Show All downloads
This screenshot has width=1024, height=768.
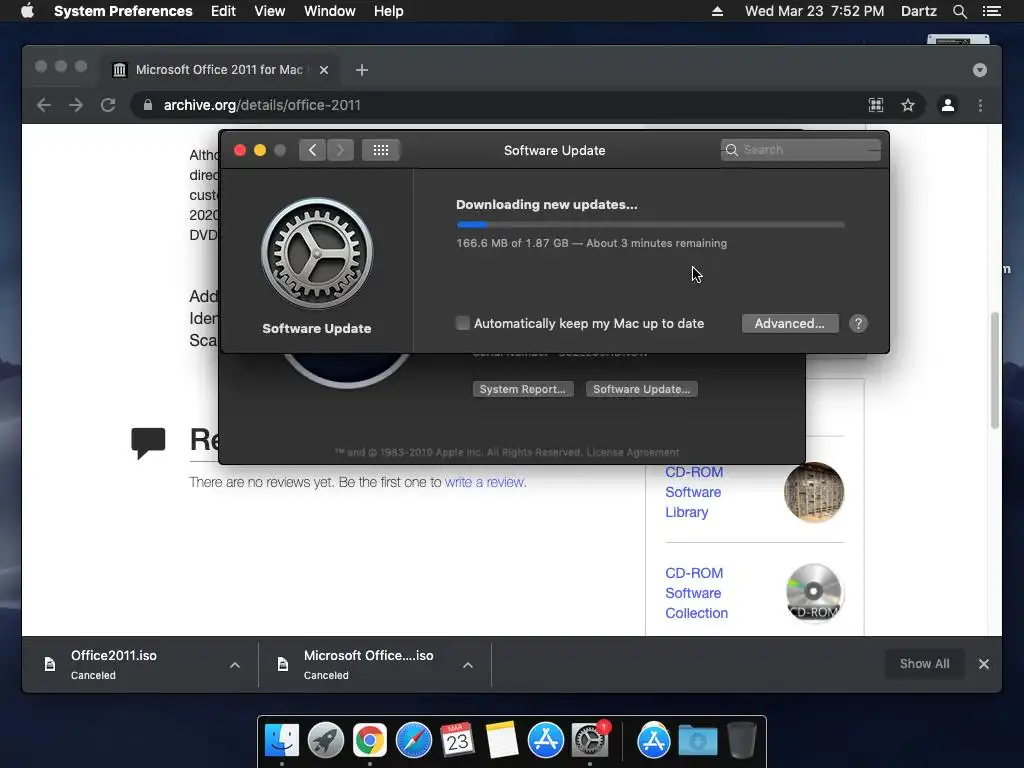click(924, 664)
